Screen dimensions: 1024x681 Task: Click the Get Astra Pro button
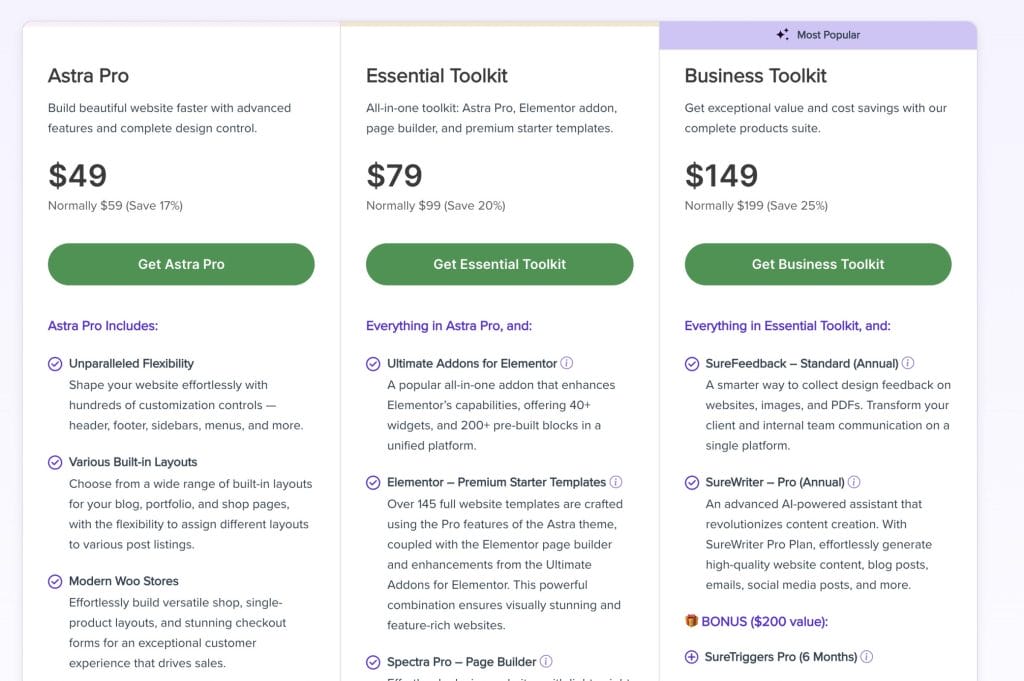pyautogui.click(x=181, y=264)
